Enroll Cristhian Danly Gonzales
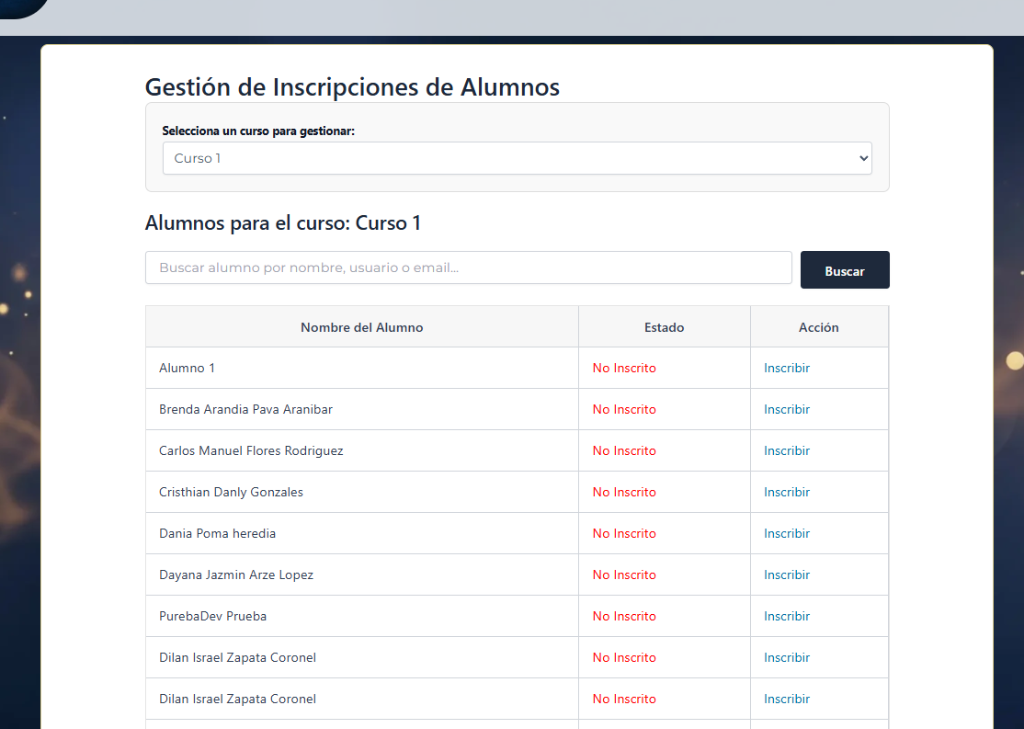Screen dimensions: 1024x729 [x=787, y=491]
